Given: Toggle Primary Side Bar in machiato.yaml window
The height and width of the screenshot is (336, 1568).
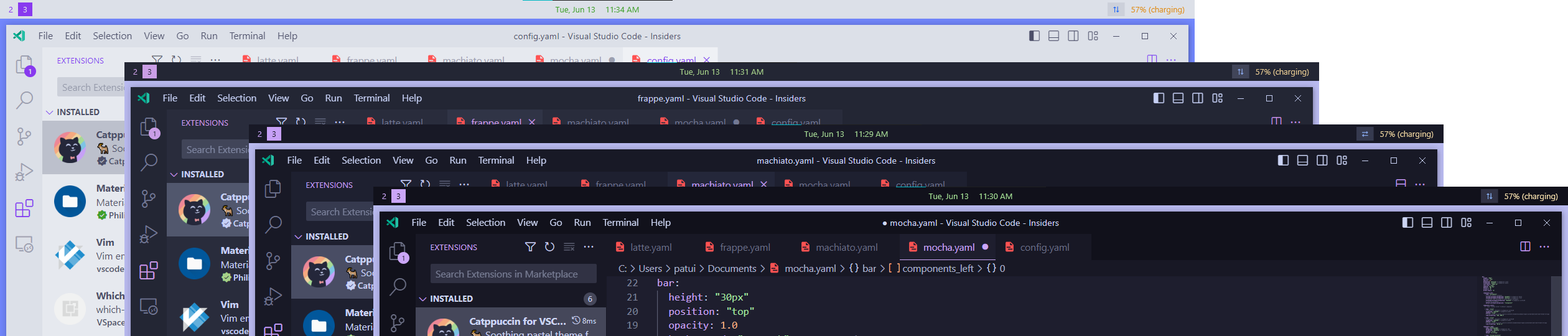Looking at the screenshot, I should [1283, 161].
